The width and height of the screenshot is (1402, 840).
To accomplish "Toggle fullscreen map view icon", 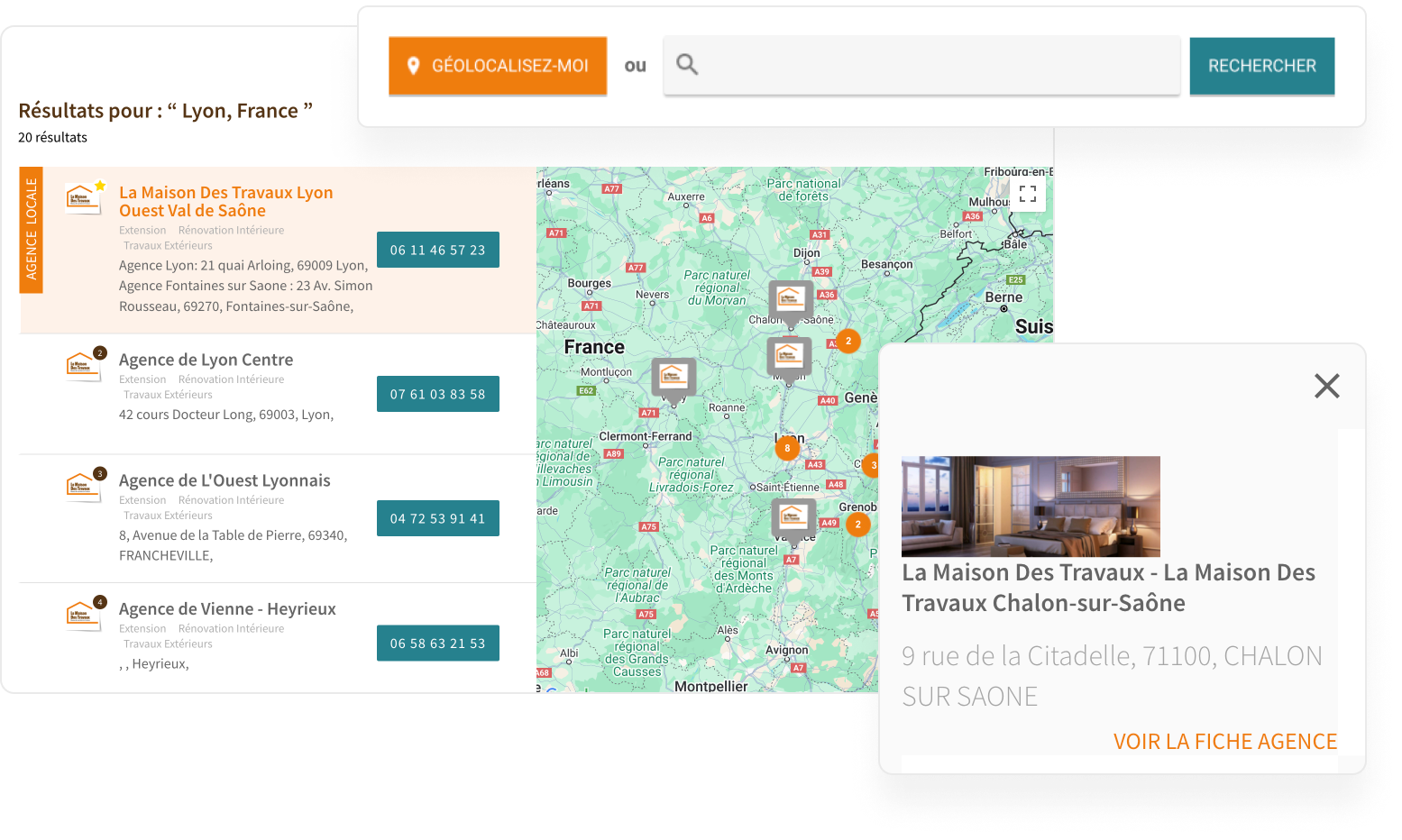I will (x=1028, y=193).
